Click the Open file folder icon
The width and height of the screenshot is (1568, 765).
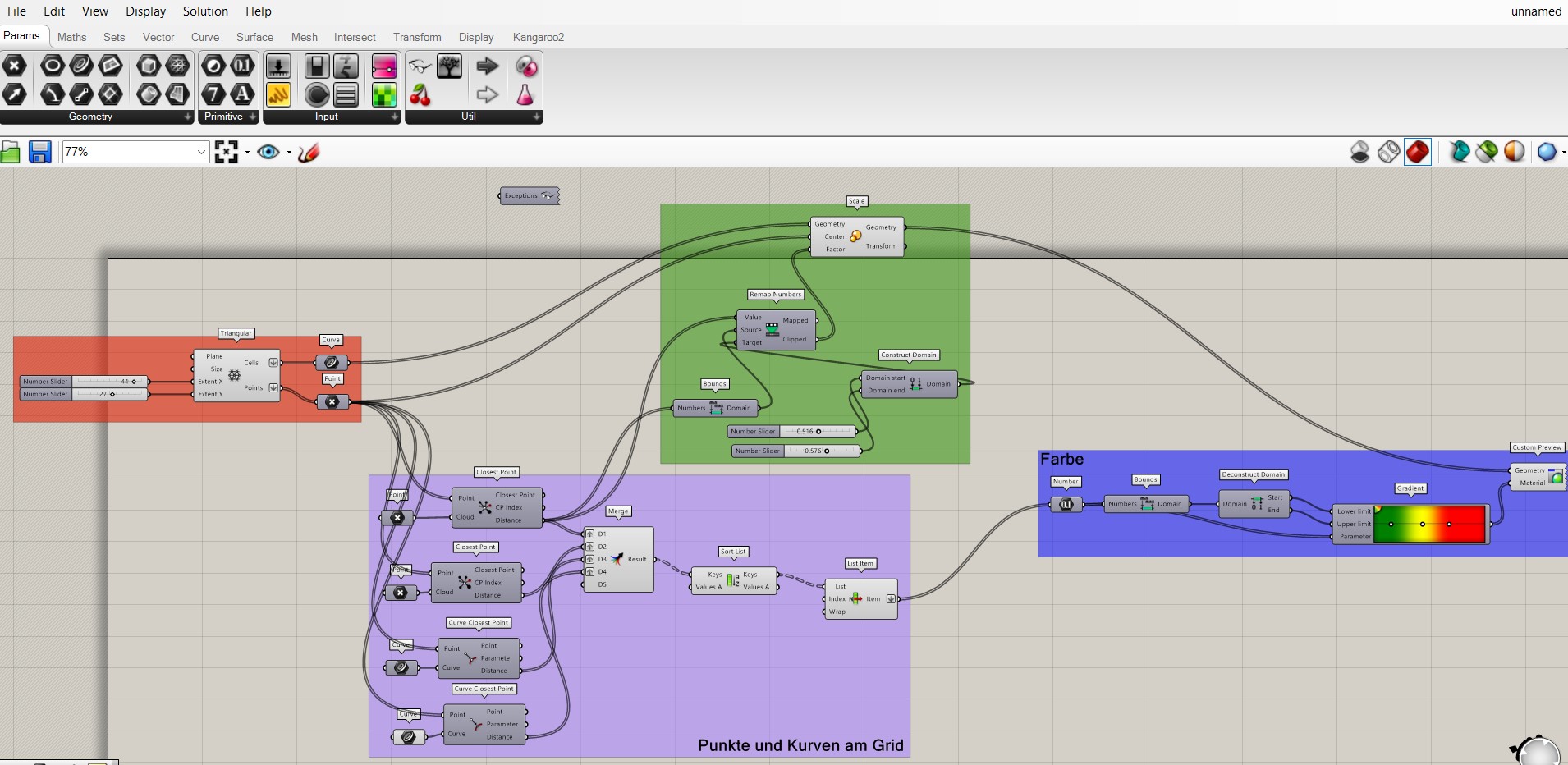tap(11, 152)
